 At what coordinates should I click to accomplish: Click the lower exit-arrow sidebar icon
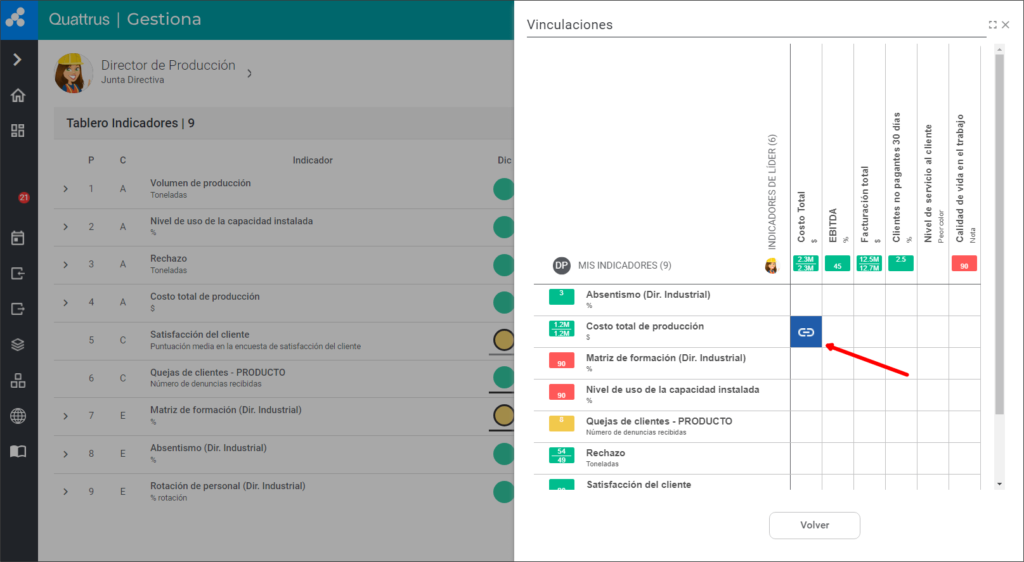click(18, 309)
